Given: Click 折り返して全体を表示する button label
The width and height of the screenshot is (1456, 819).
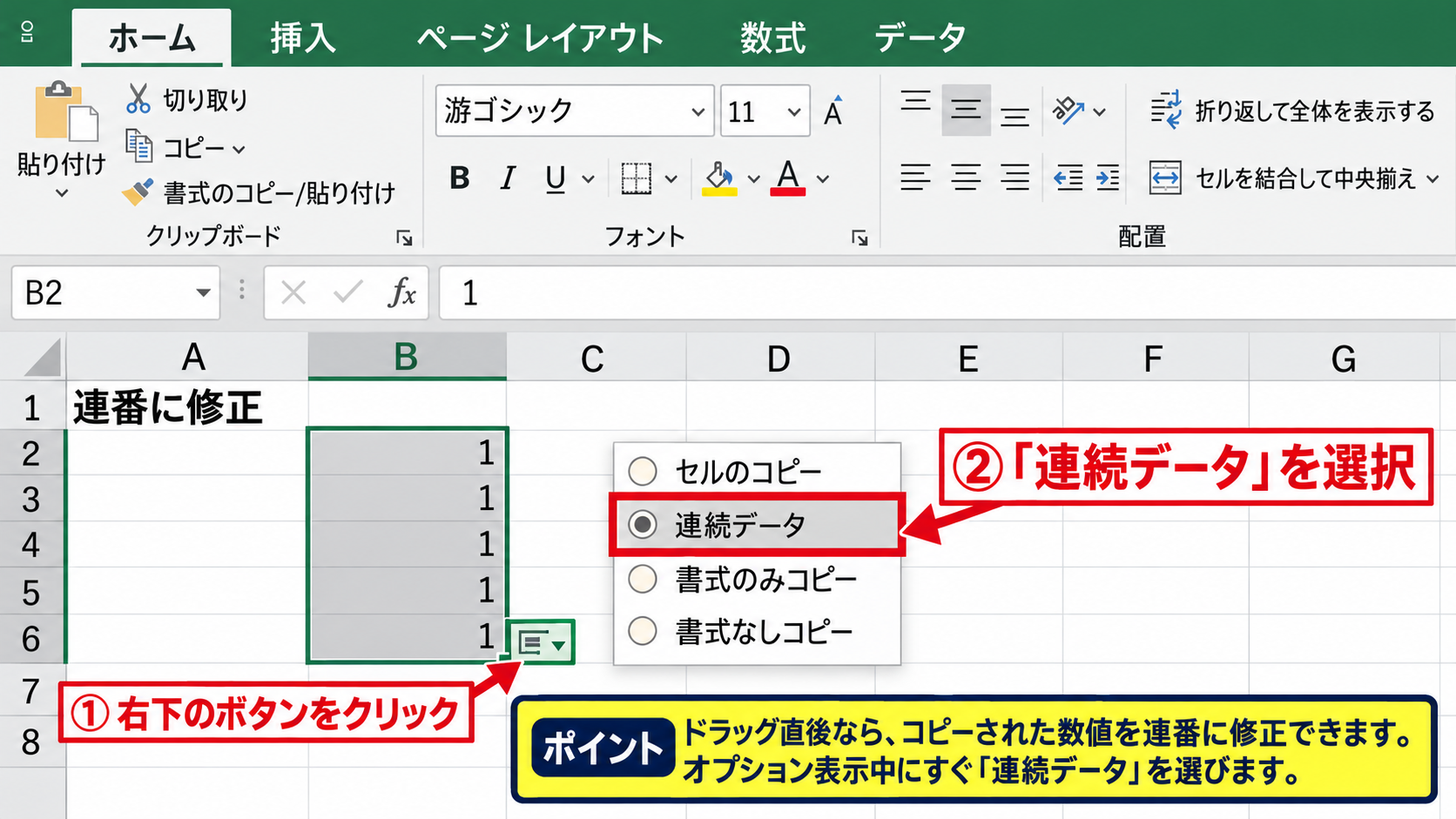Looking at the screenshot, I should pos(1315,111).
